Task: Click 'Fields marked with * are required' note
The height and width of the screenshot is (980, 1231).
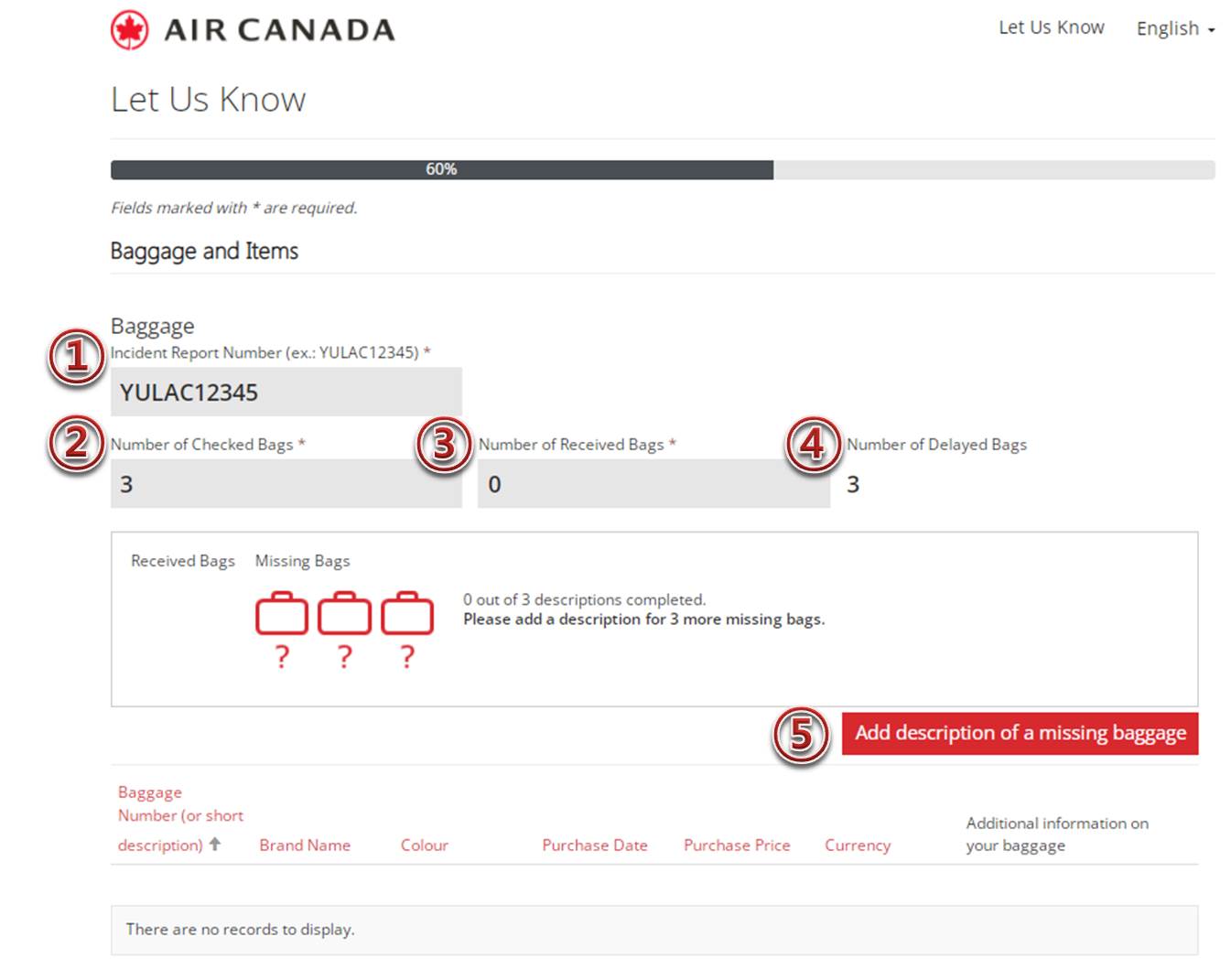Action: [233, 208]
